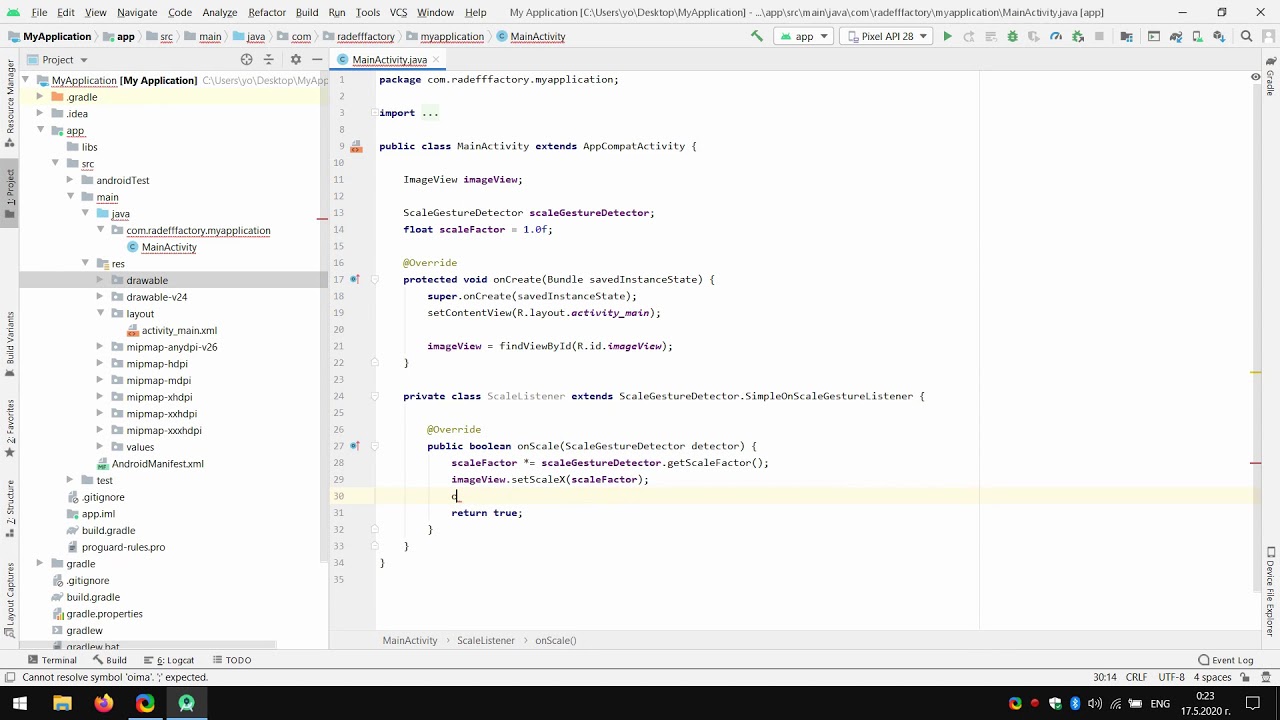Viewport: 1280px width, 720px height.
Task: Open the app run configuration dropdown
Action: tap(805, 36)
